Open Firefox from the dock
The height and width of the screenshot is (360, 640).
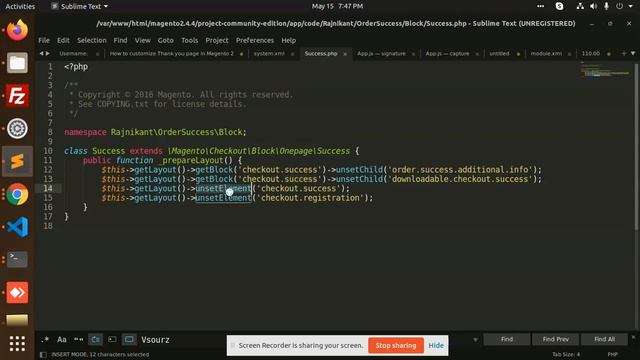pos(17,30)
